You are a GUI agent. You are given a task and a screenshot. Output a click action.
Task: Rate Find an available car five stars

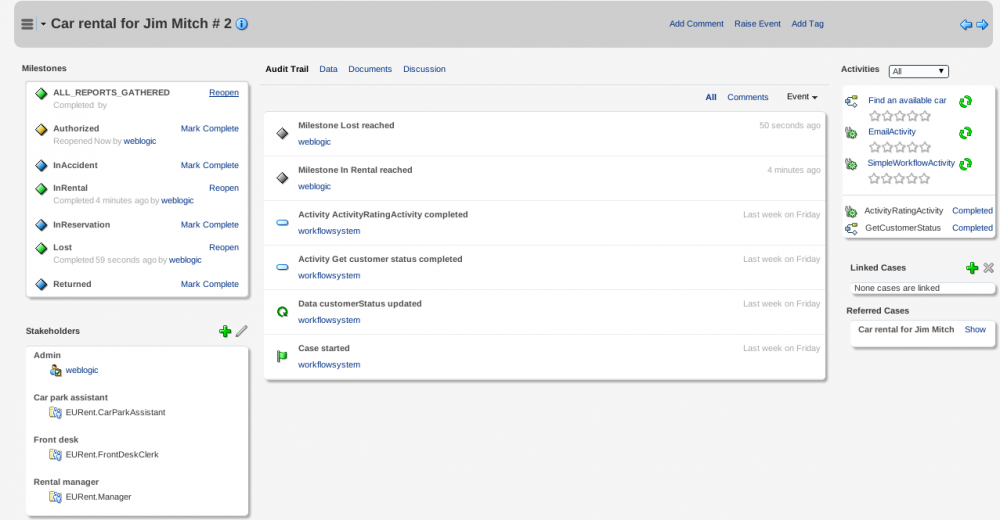point(925,116)
